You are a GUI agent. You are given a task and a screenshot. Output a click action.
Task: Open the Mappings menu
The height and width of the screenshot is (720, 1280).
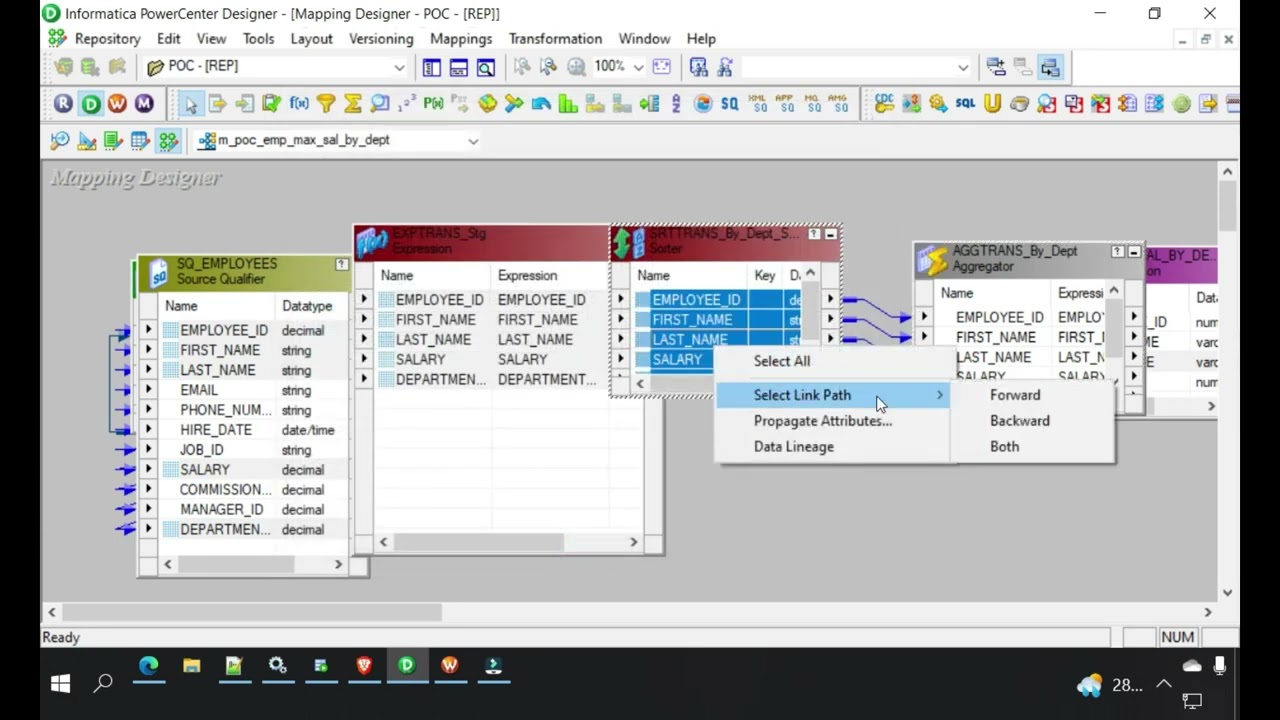pyautogui.click(x=461, y=39)
